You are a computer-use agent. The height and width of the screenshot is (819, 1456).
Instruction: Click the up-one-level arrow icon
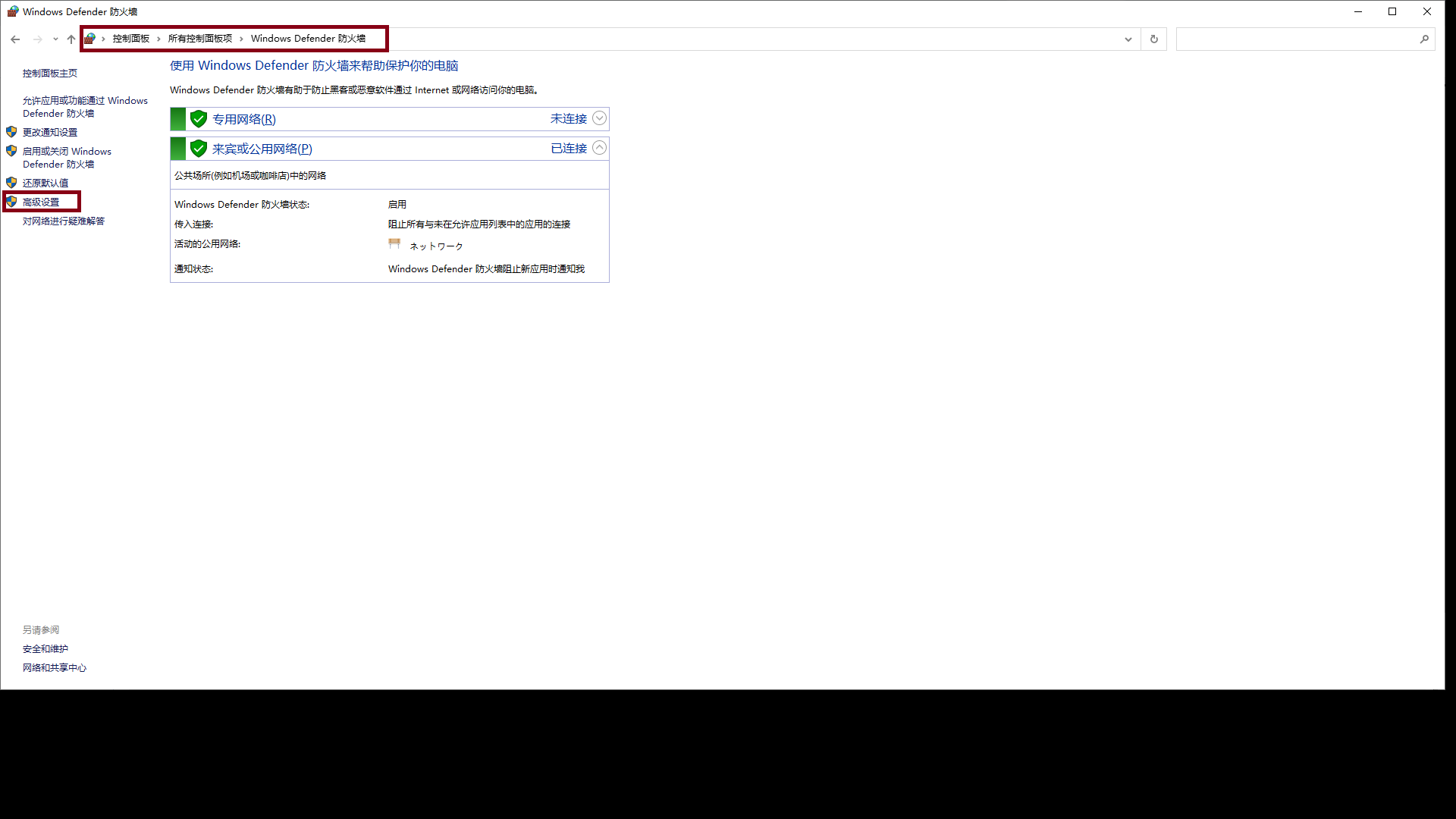click(x=71, y=39)
